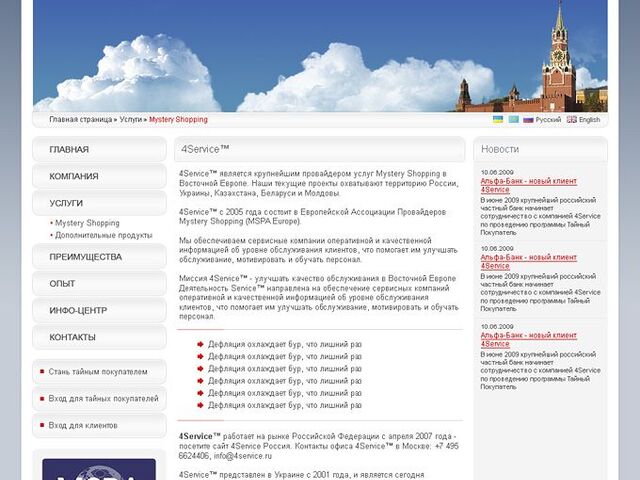The width and height of the screenshot is (640, 480).
Task: Open the ГЛАВНАЯ menu item
Action: tap(99, 149)
